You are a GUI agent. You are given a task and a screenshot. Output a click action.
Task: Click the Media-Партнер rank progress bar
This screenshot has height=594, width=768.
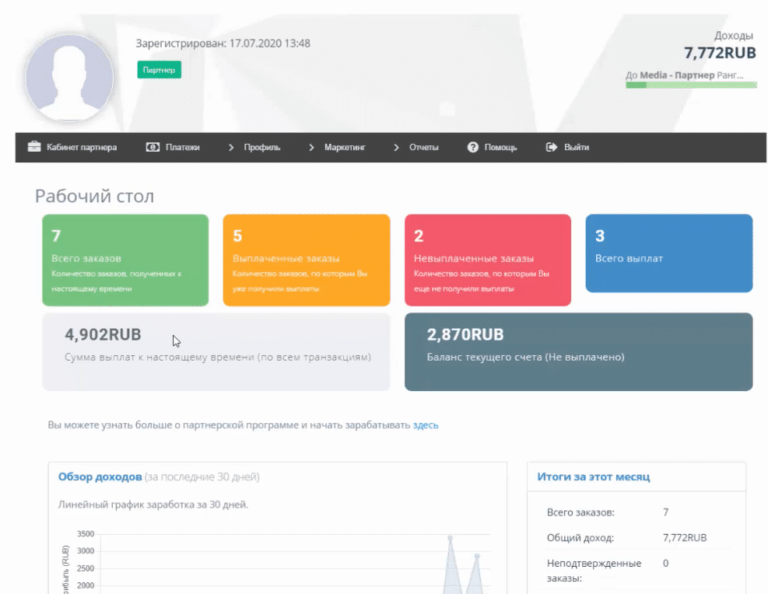tap(690, 85)
